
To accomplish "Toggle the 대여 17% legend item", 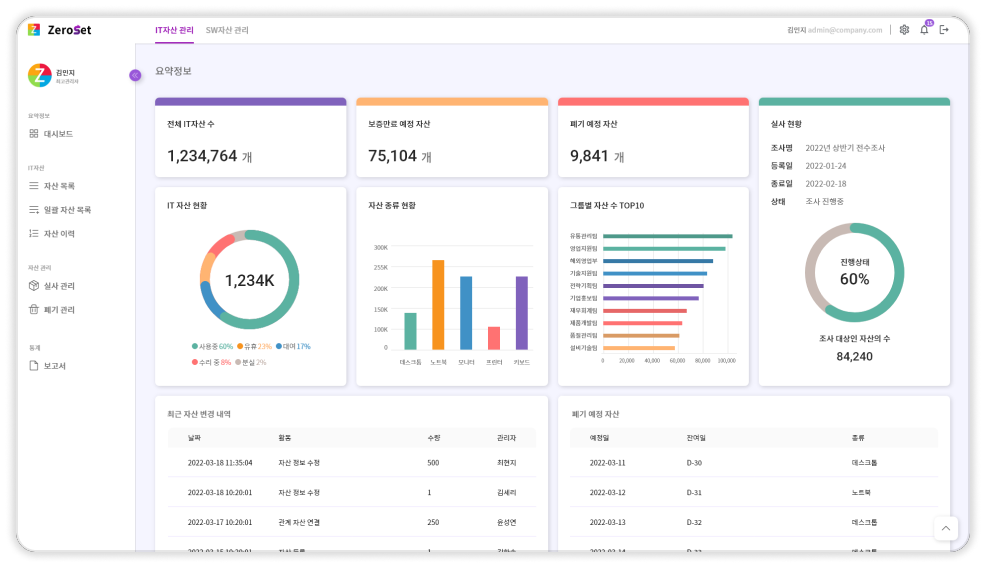I will pyautogui.click(x=293, y=347).
